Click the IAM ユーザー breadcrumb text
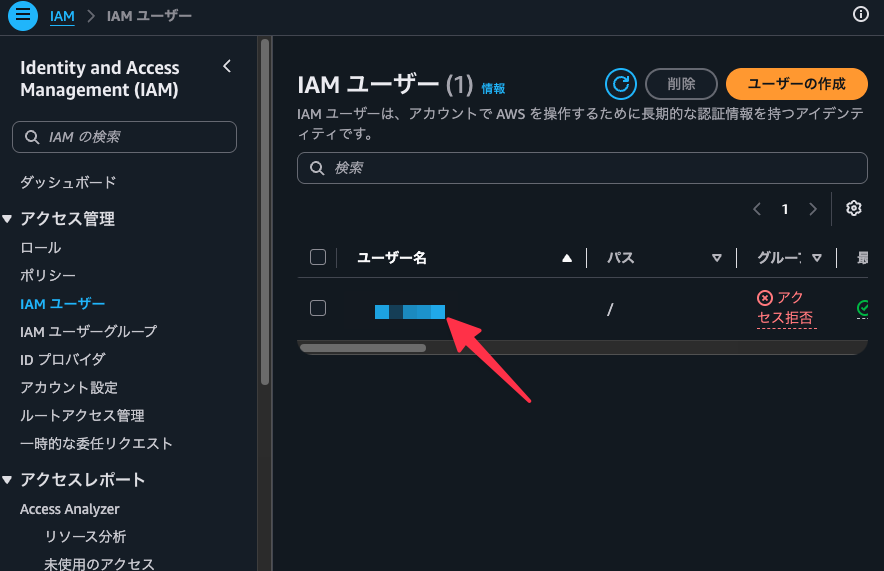Screen dimensions: 884x571 [x=149, y=16]
